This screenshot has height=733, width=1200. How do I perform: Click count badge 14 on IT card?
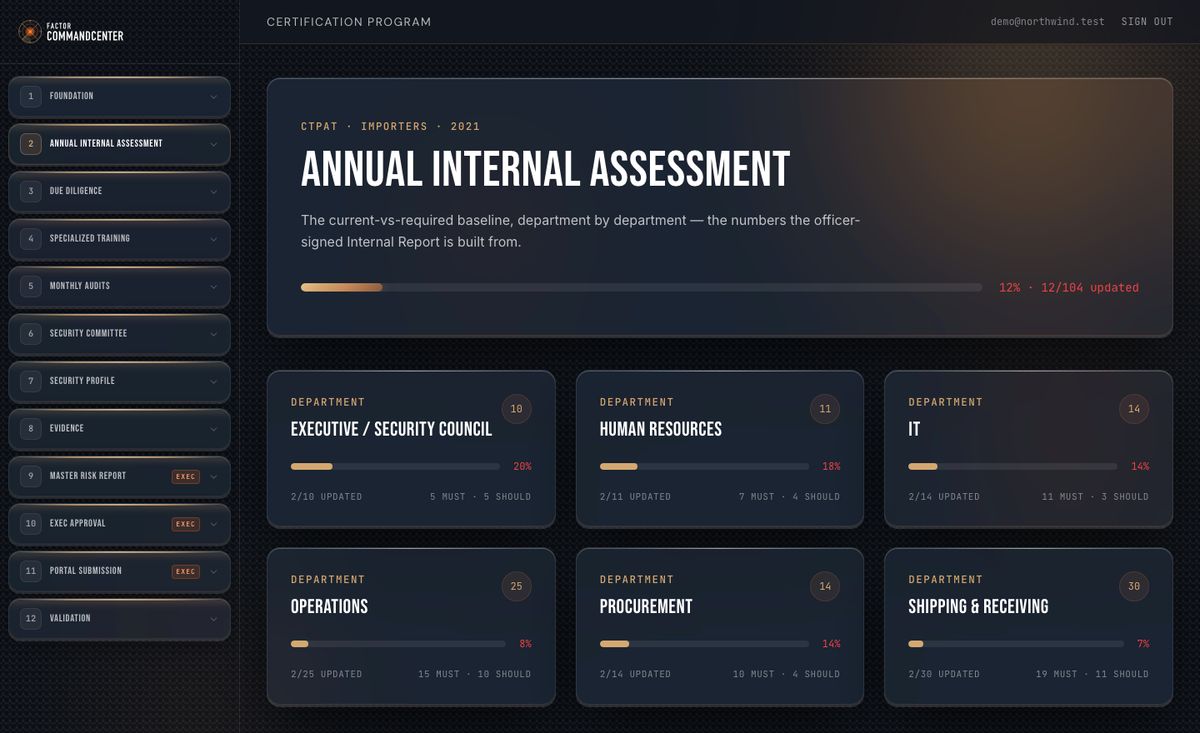(1134, 409)
